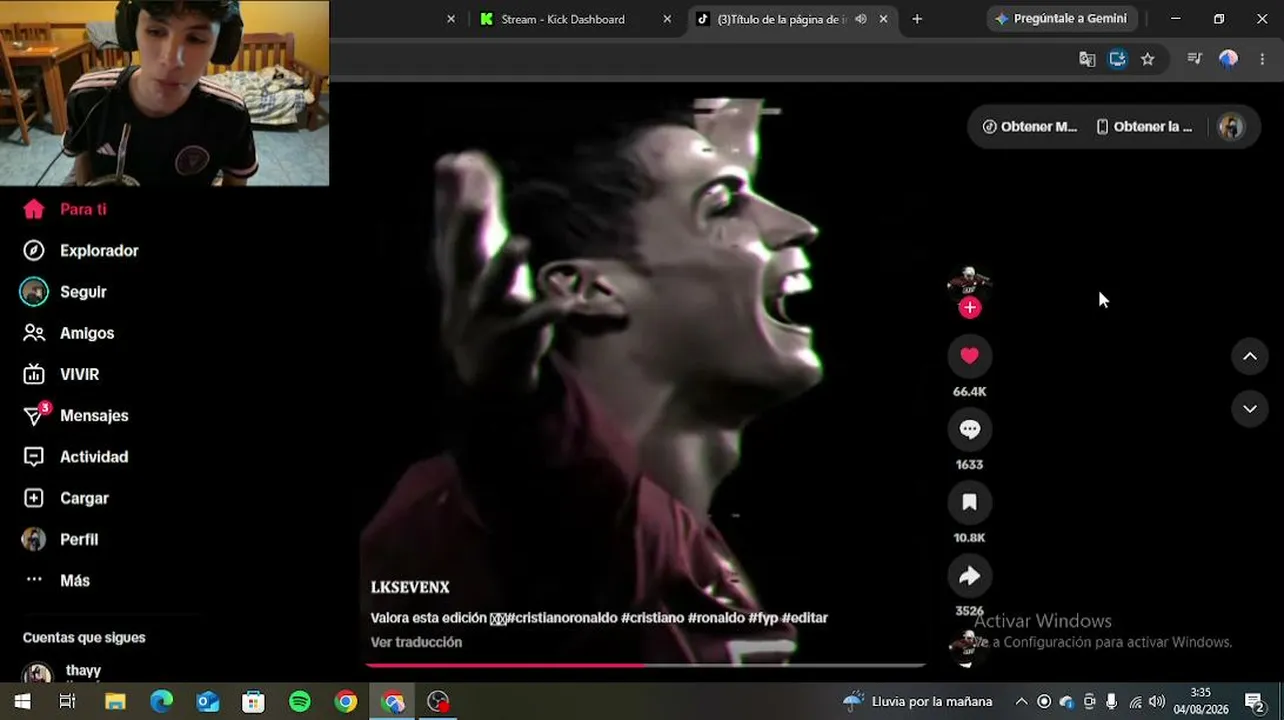
Task: Open the Lluvia por la mañana weather widget
Action: (x=918, y=701)
